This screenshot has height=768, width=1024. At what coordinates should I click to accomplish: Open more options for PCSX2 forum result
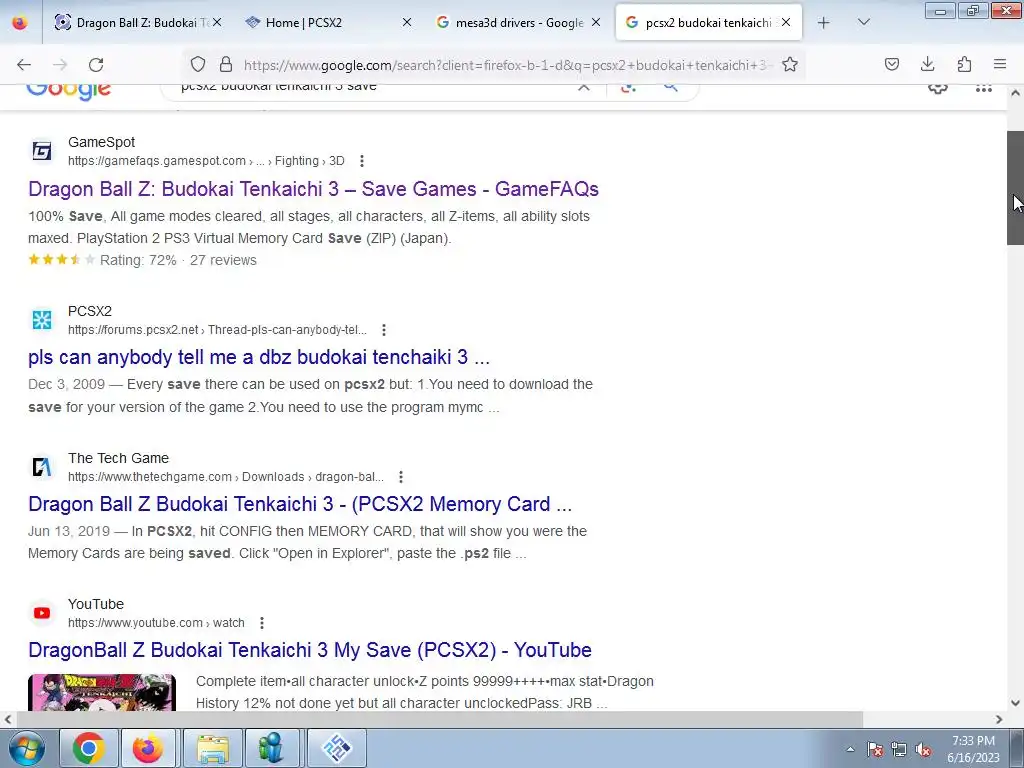coord(384,330)
